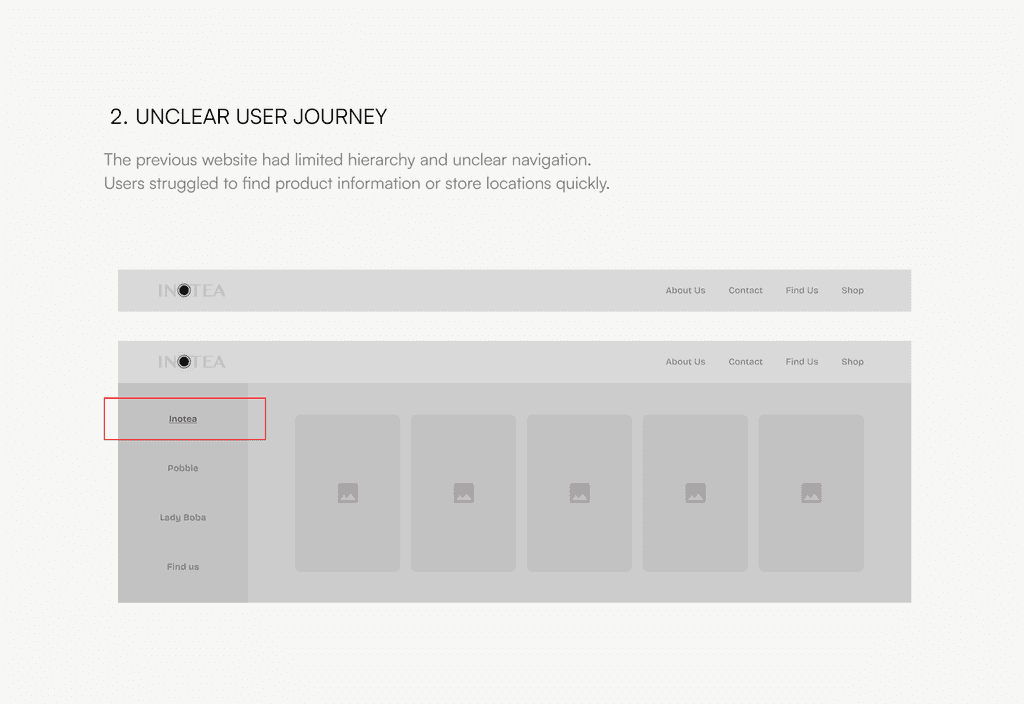Click the second product image placeholder card
Image resolution: width=1024 pixels, height=704 pixels.
(463, 493)
